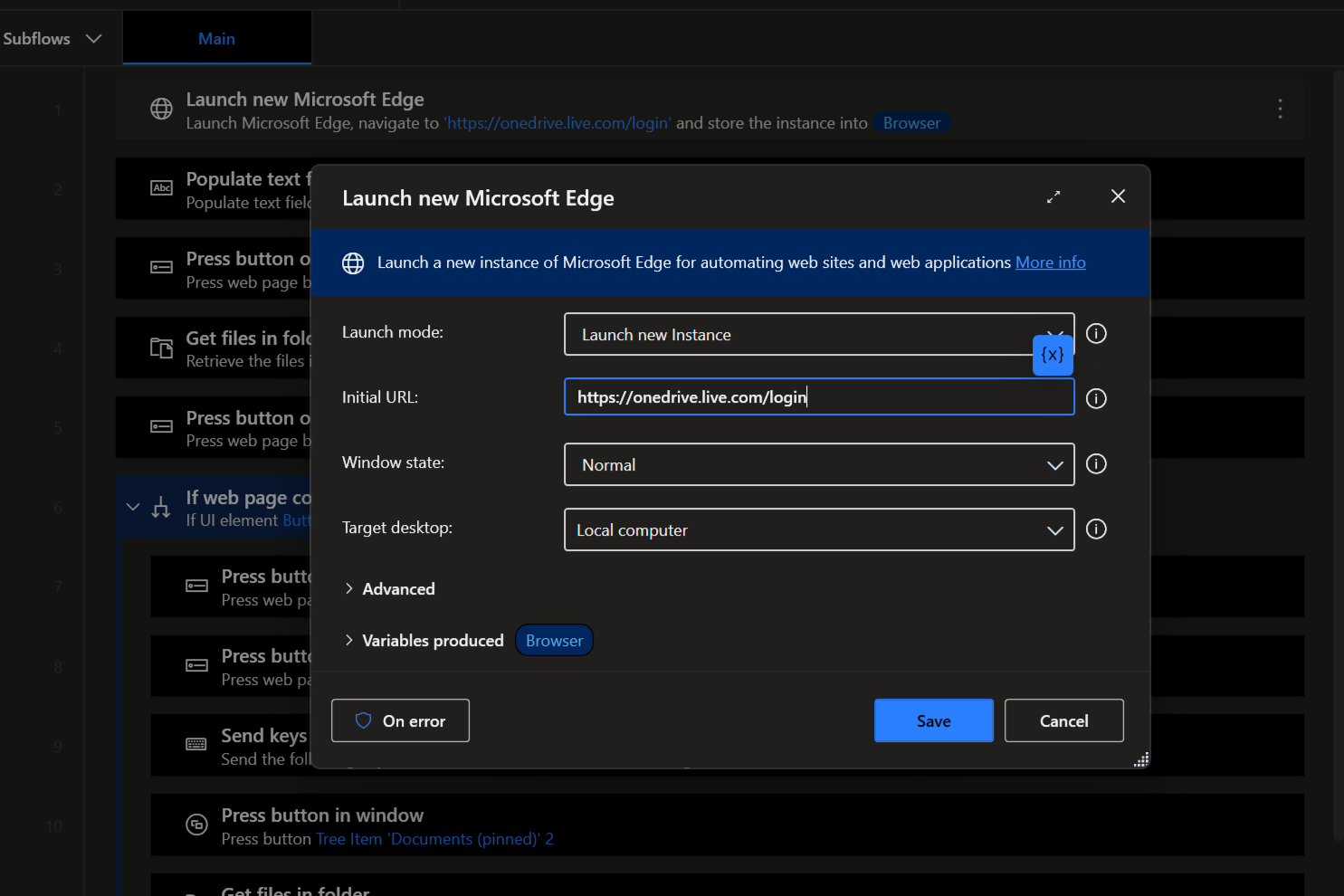Close the Launch new Microsoft Edge dialog
1344x896 pixels.
(x=1119, y=196)
